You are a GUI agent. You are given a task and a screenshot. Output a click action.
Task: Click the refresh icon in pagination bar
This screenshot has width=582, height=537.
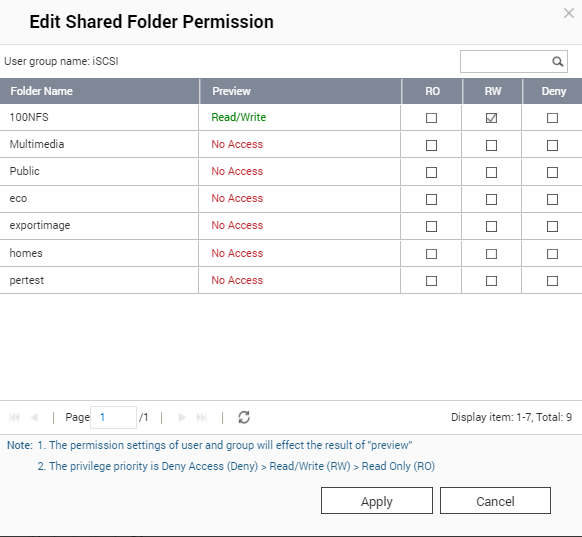(244, 417)
